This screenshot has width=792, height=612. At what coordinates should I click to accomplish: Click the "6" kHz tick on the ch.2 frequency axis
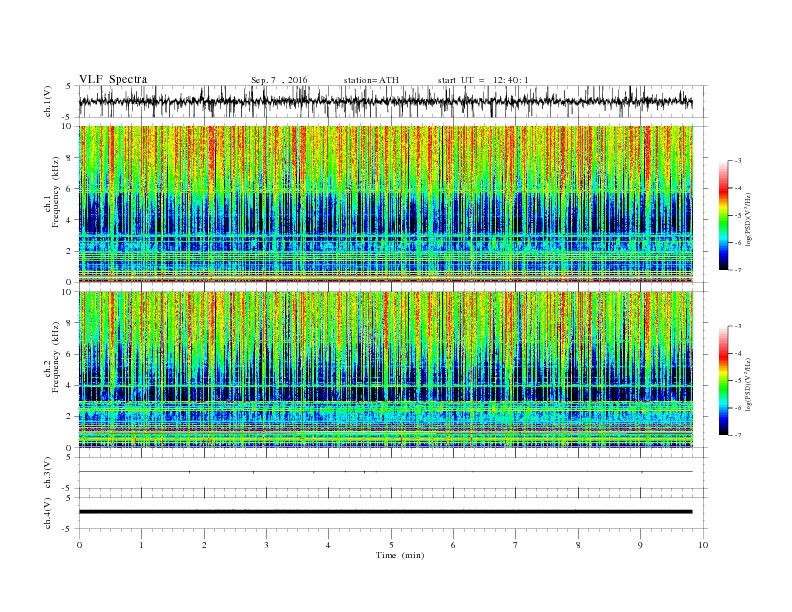70,354
